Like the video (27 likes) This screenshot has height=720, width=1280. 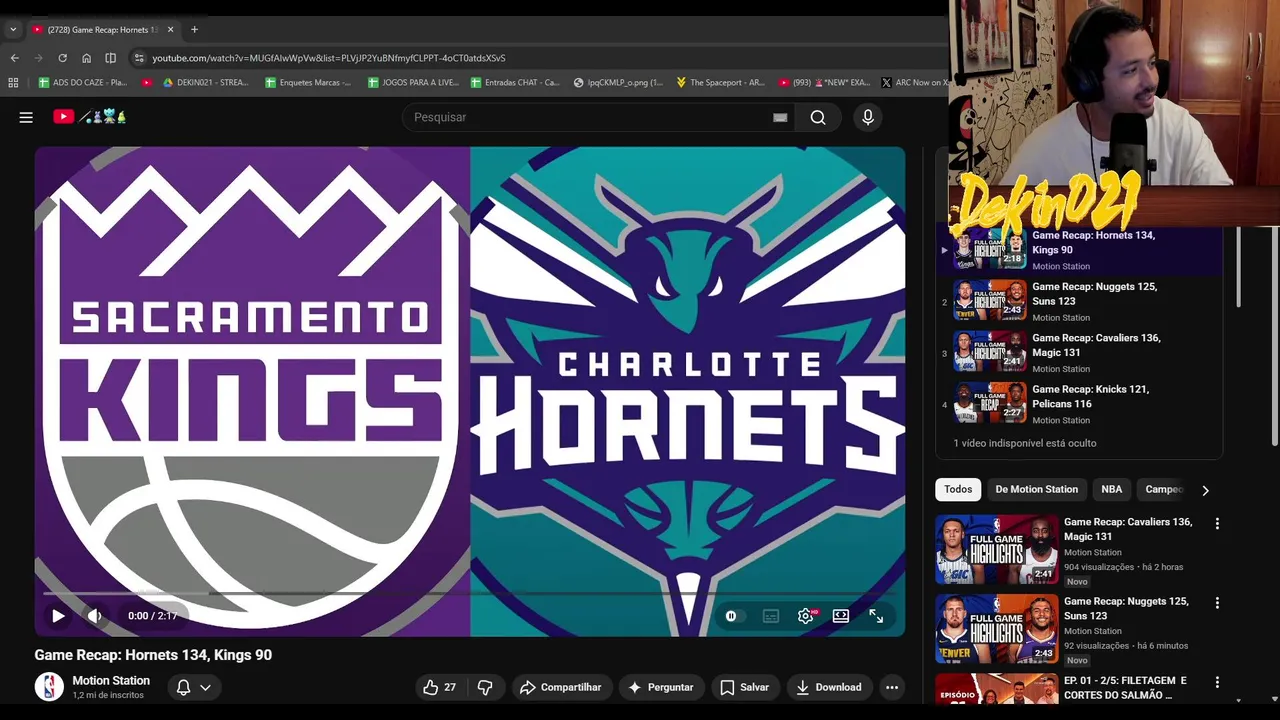coord(440,687)
